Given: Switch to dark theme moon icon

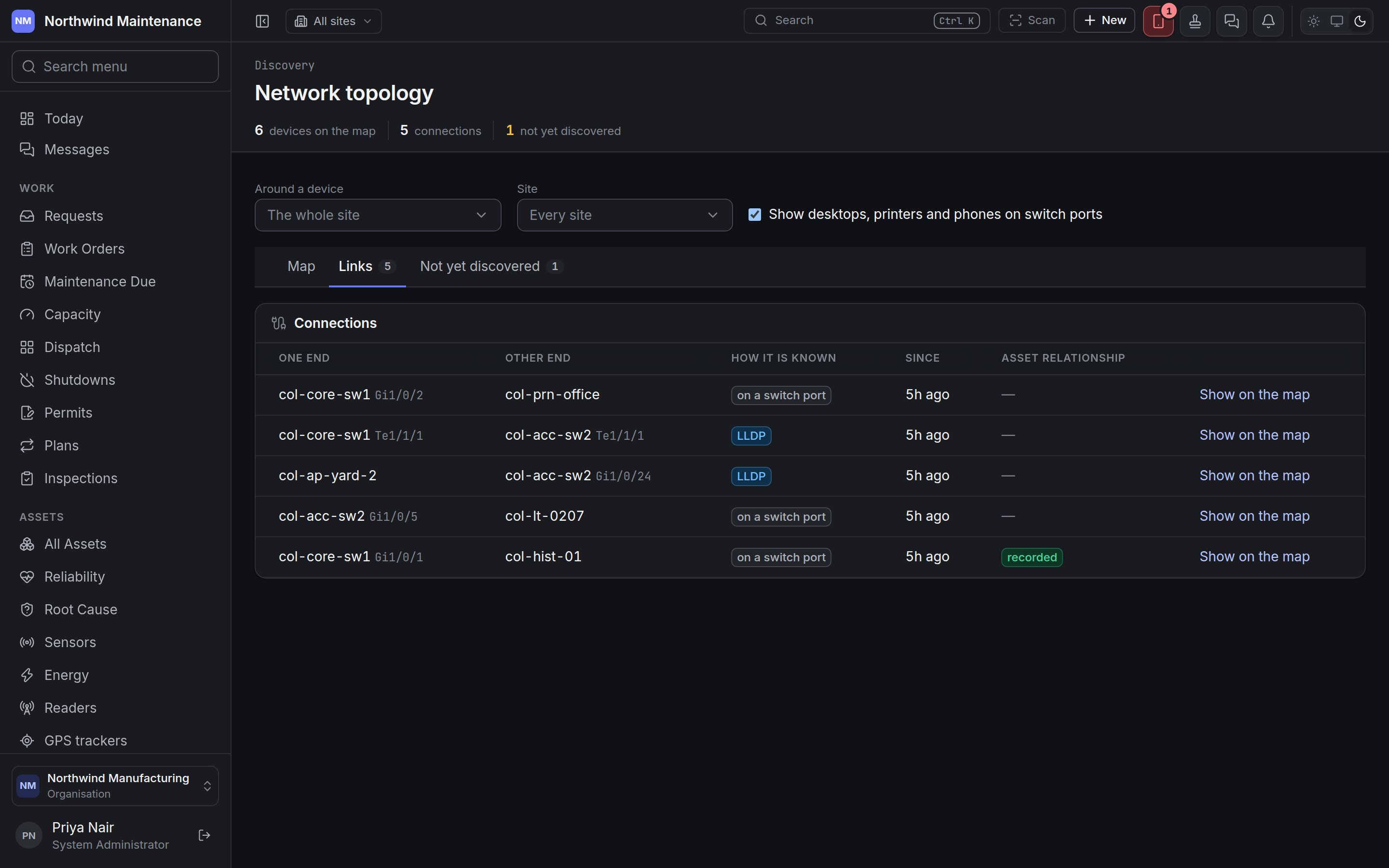Looking at the screenshot, I should tap(1360, 21).
